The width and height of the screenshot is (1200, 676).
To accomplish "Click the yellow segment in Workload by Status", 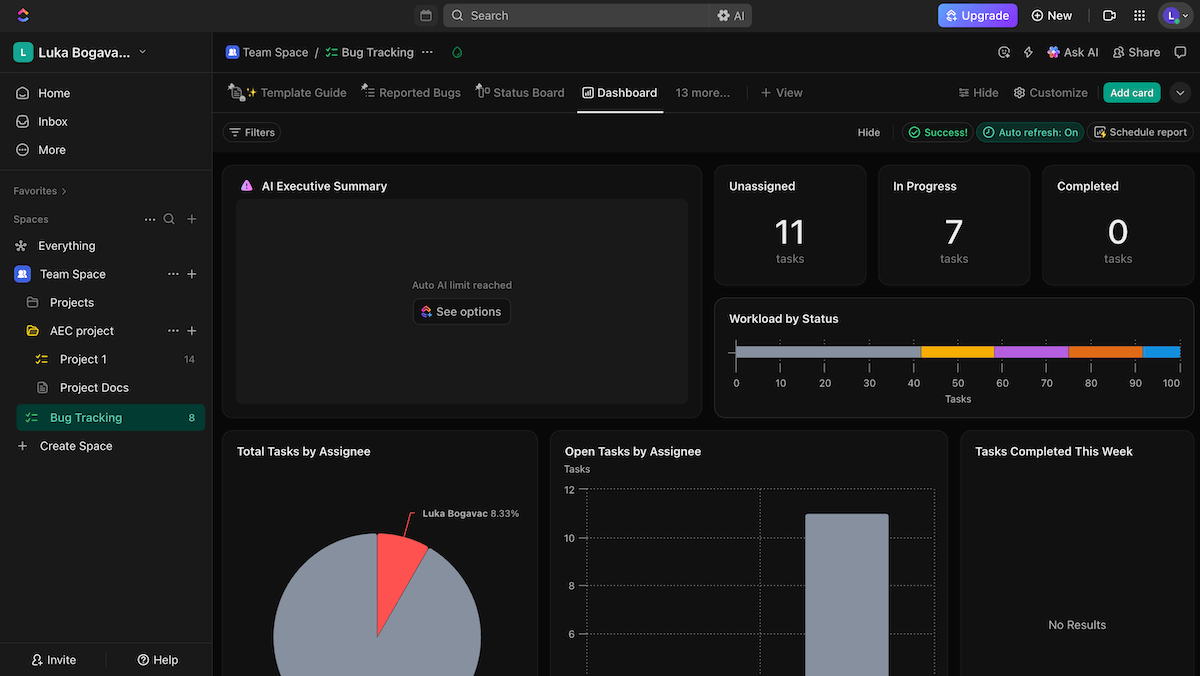I will (x=957, y=351).
